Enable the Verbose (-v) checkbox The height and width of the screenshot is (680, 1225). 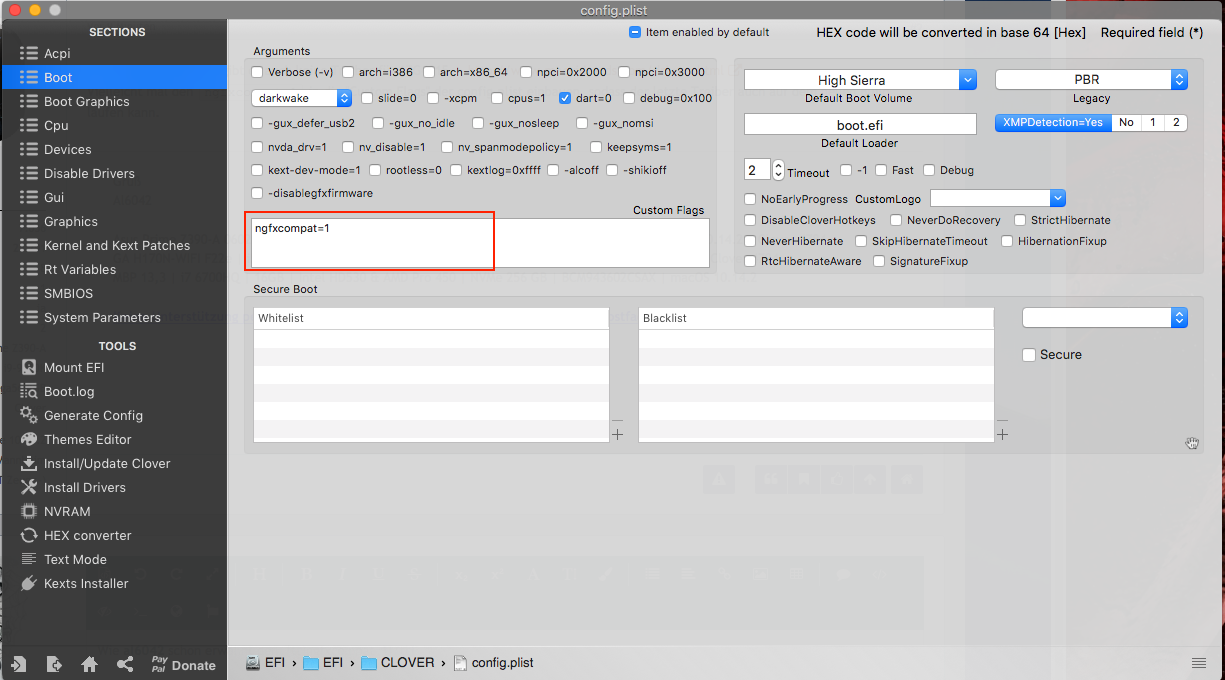pyautogui.click(x=257, y=72)
